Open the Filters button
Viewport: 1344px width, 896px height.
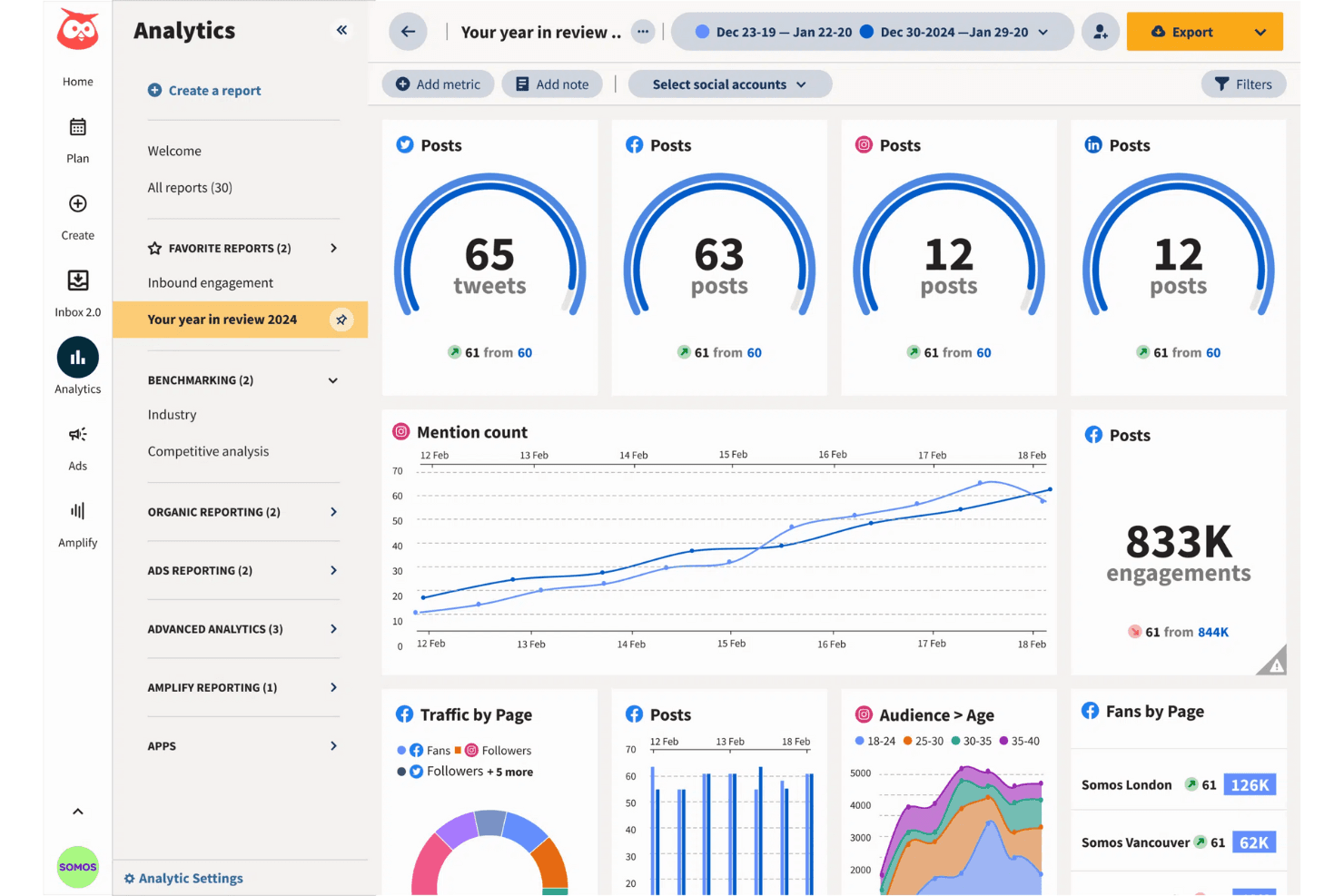1243,84
